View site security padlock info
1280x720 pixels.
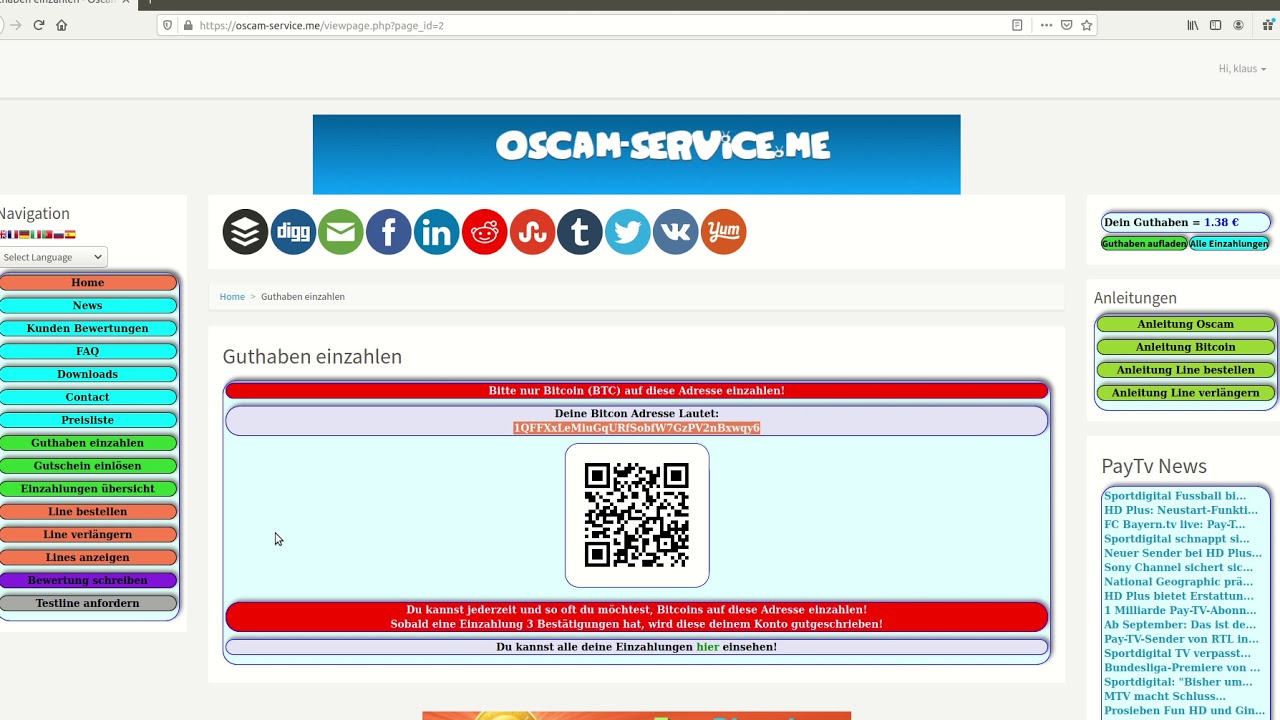click(x=187, y=25)
